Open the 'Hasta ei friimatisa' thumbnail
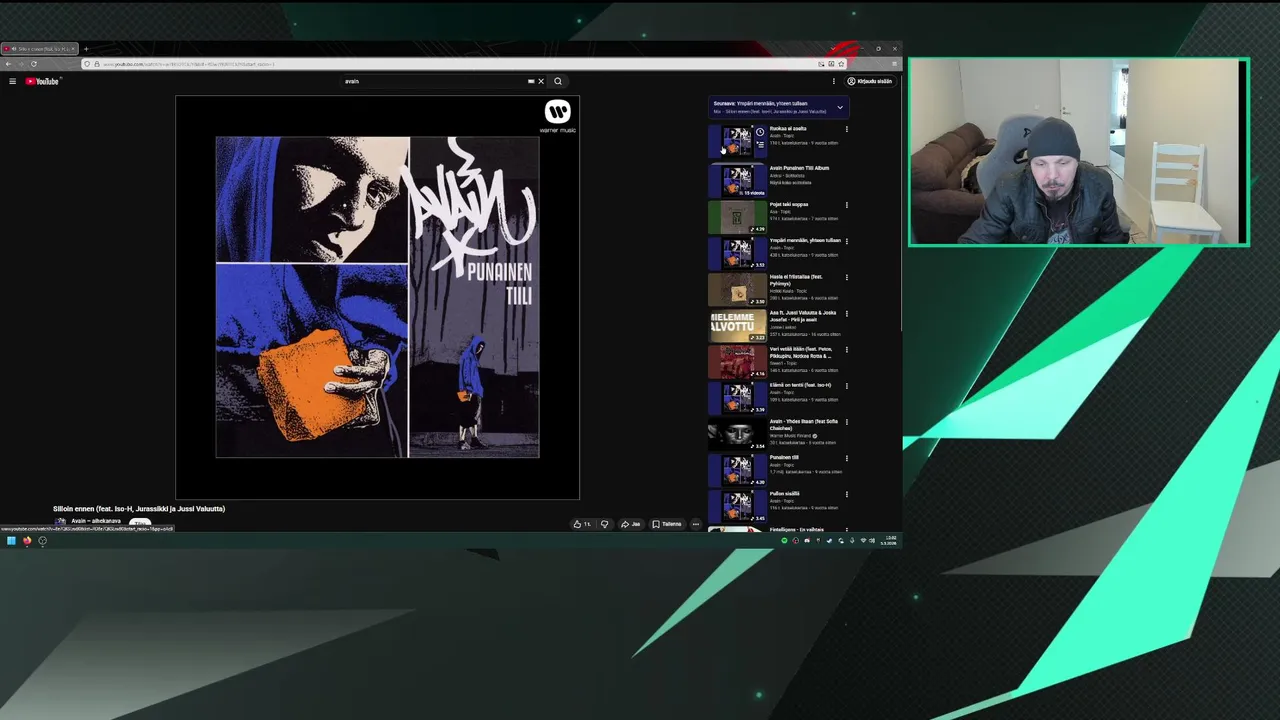The height and width of the screenshot is (720, 1280). tap(737, 289)
